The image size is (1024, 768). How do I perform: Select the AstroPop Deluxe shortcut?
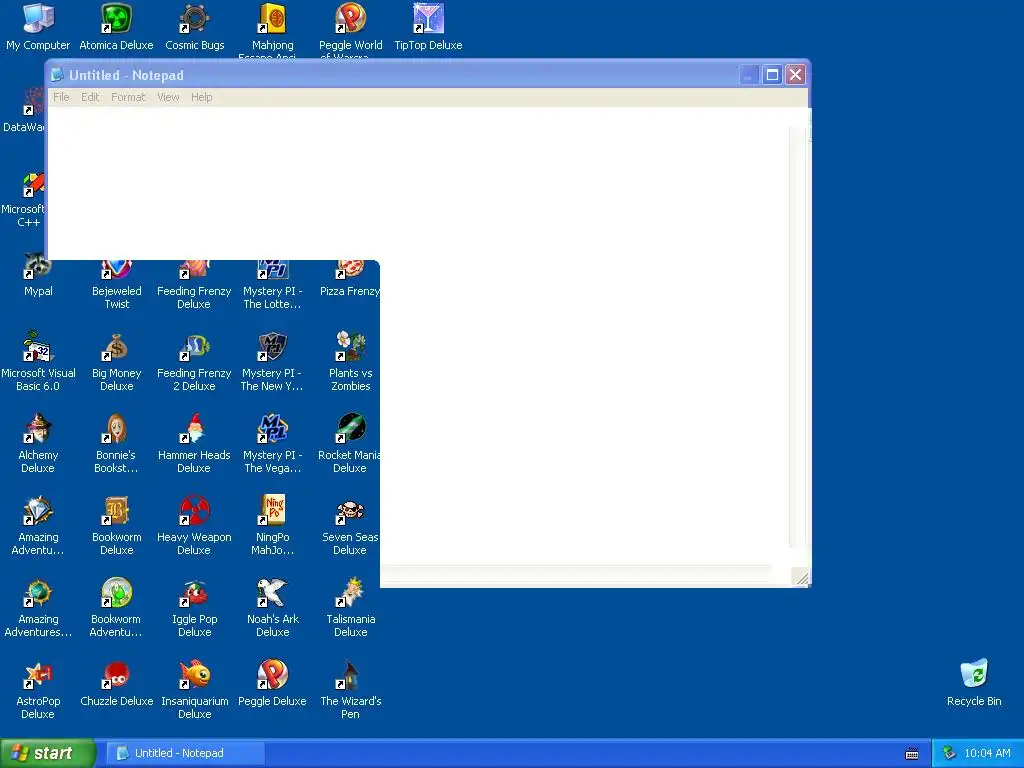point(38,690)
